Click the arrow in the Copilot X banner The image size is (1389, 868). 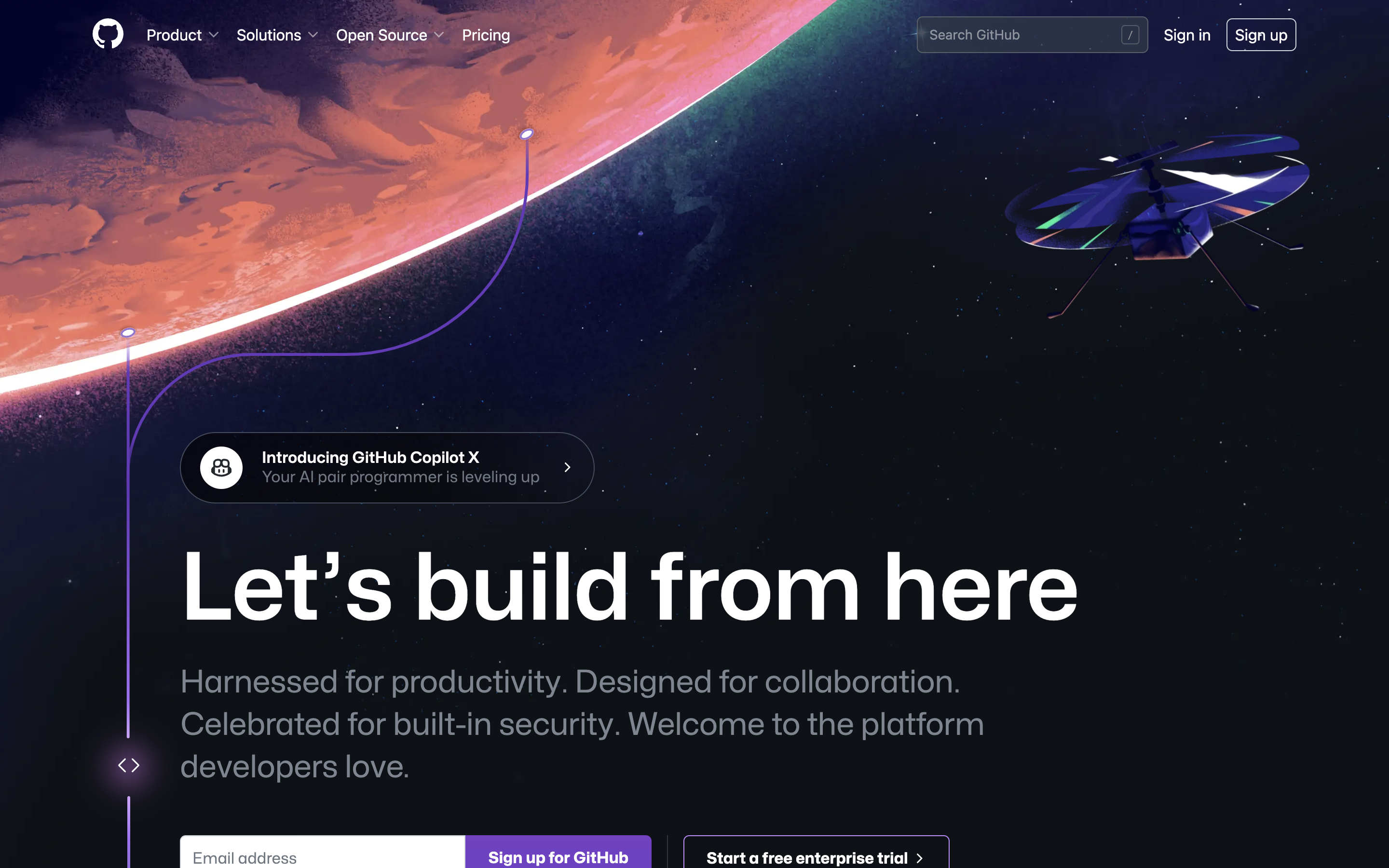[567, 467]
